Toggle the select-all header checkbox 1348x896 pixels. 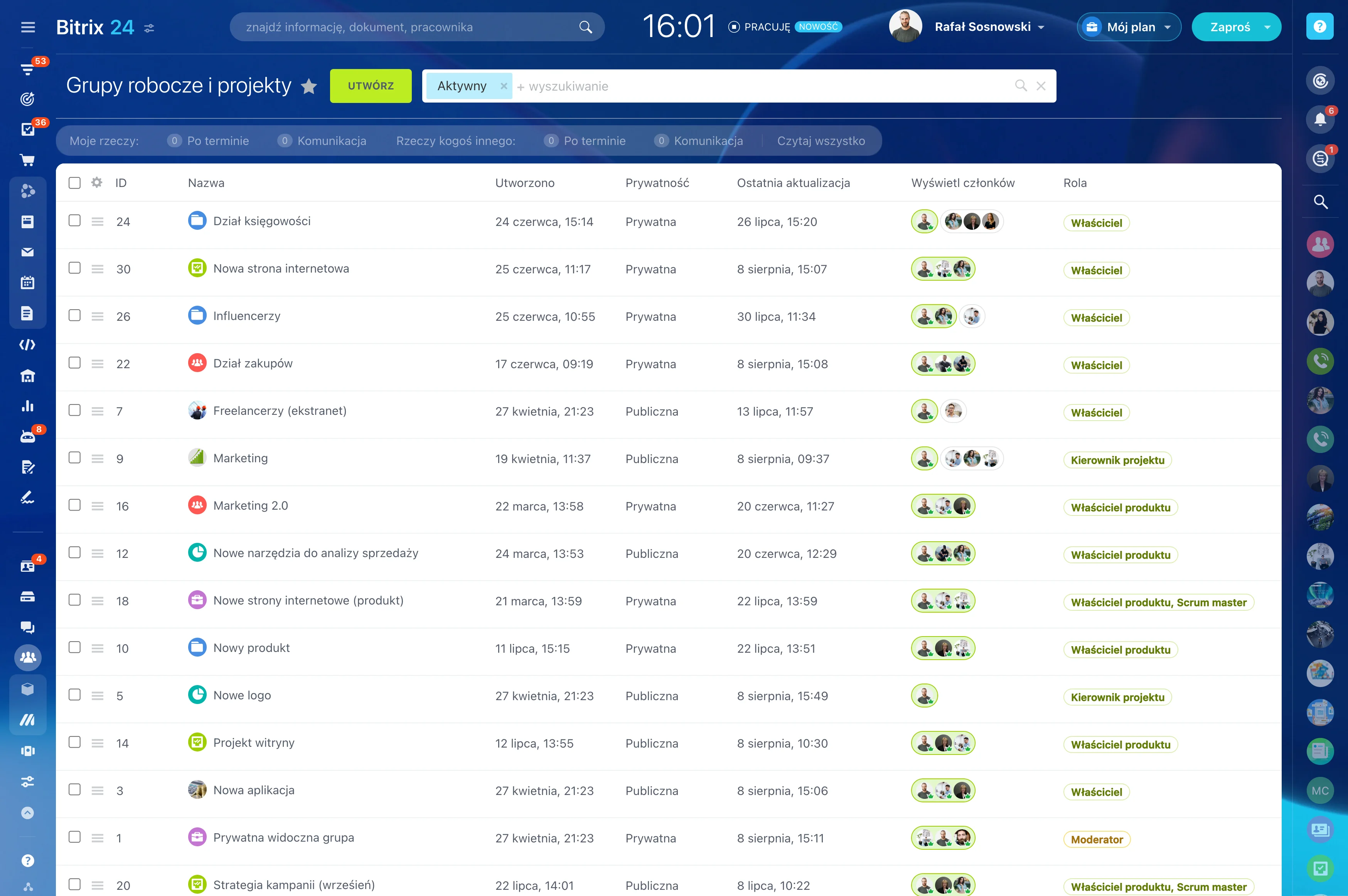click(74, 183)
